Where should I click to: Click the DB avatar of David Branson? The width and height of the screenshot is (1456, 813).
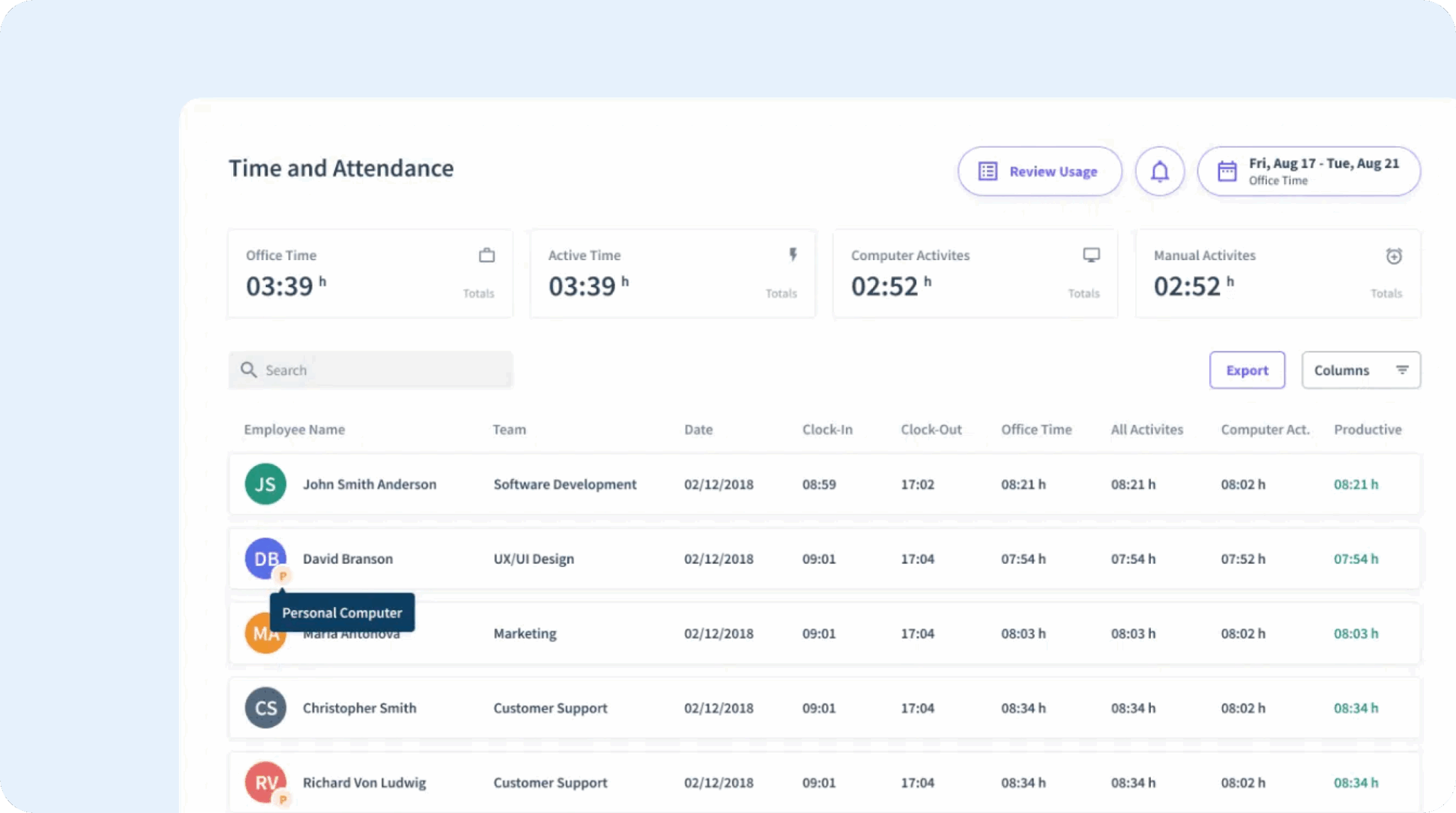pyautogui.click(x=265, y=559)
